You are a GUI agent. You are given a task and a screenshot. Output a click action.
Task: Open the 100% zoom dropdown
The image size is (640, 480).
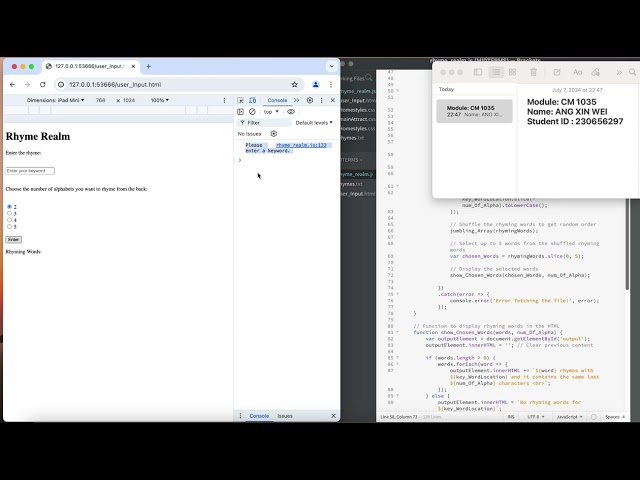160,100
